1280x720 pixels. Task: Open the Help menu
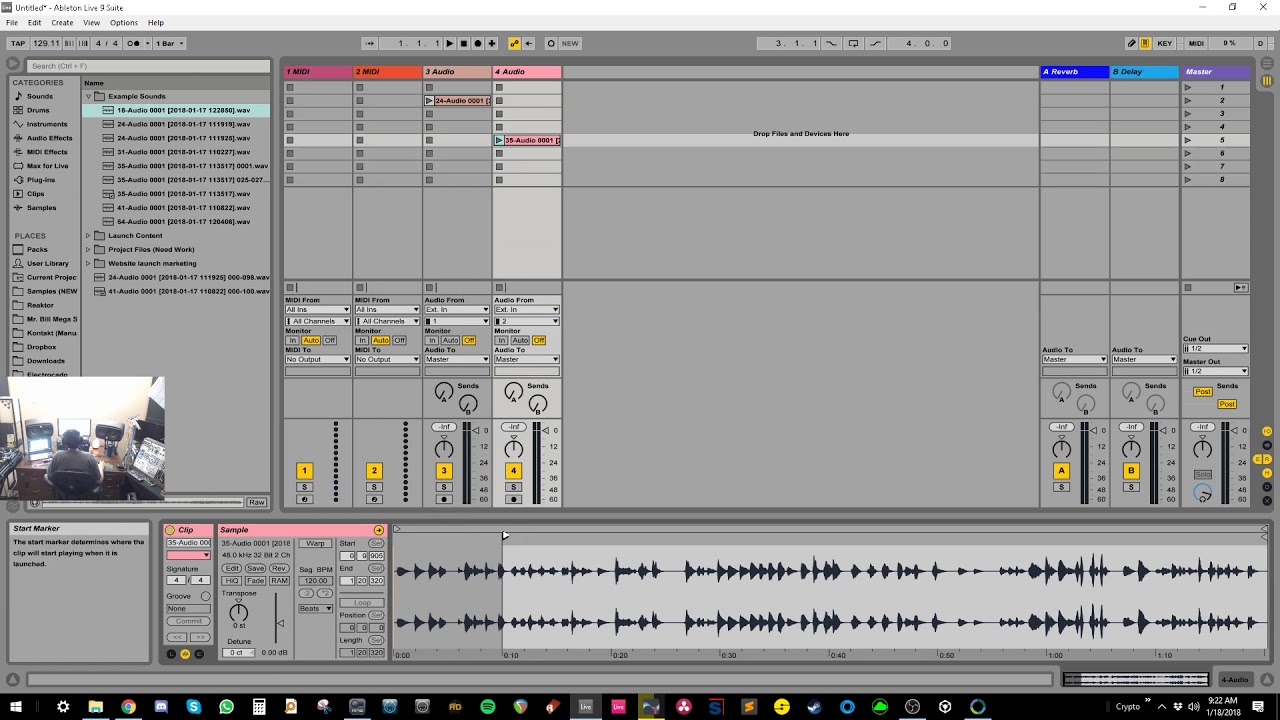pos(156,22)
